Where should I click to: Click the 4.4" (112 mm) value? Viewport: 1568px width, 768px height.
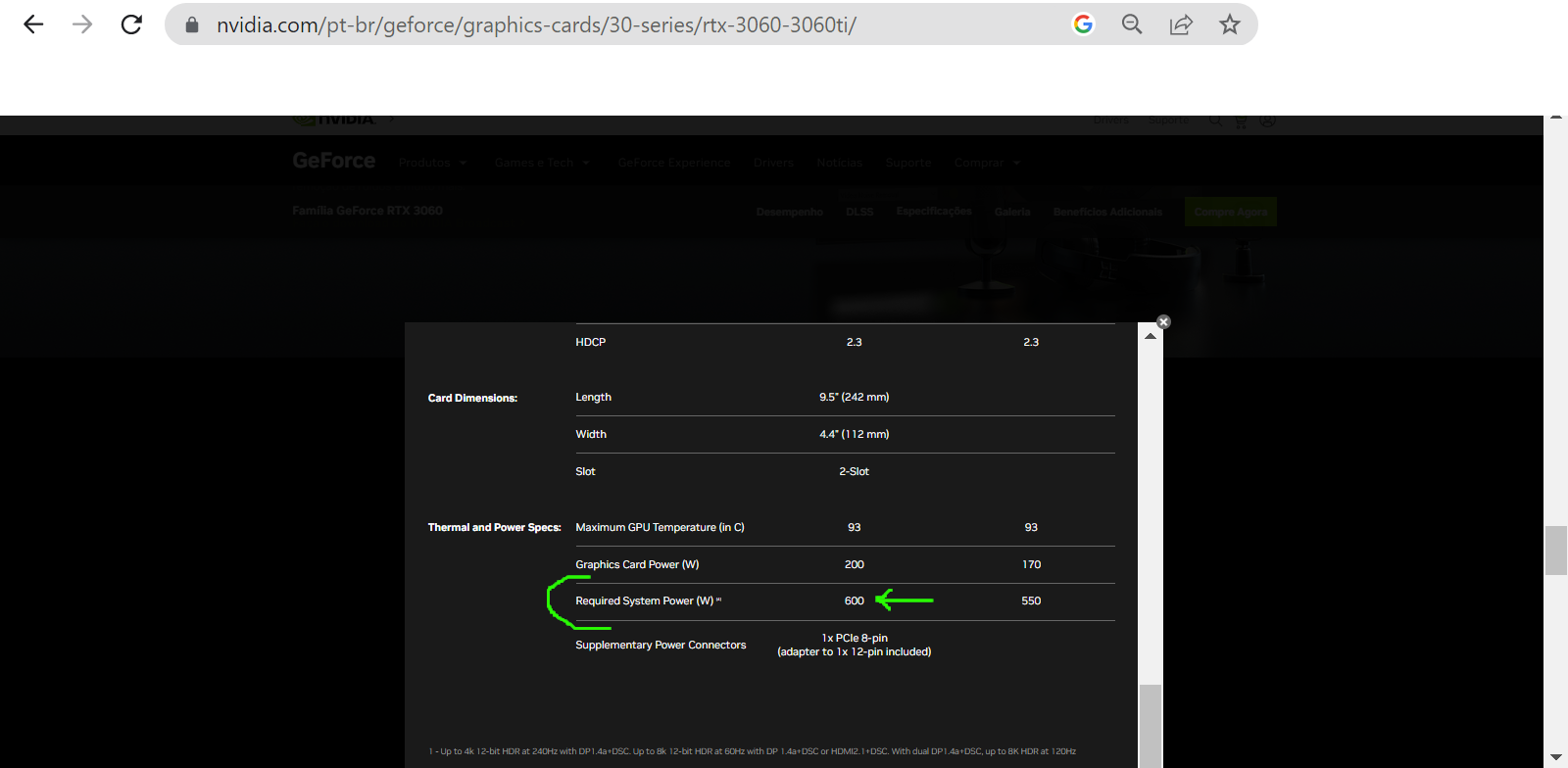tap(855, 434)
